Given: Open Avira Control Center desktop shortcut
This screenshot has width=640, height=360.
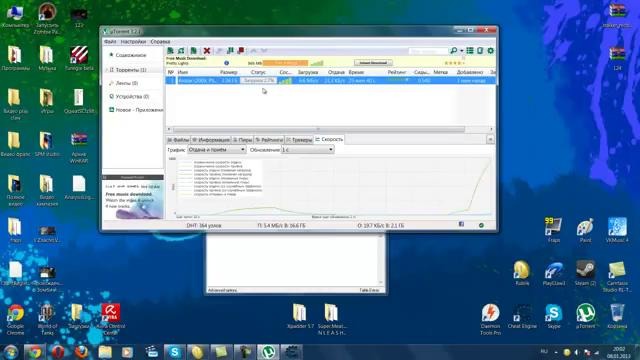Looking at the screenshot, I should click(111, 319).
